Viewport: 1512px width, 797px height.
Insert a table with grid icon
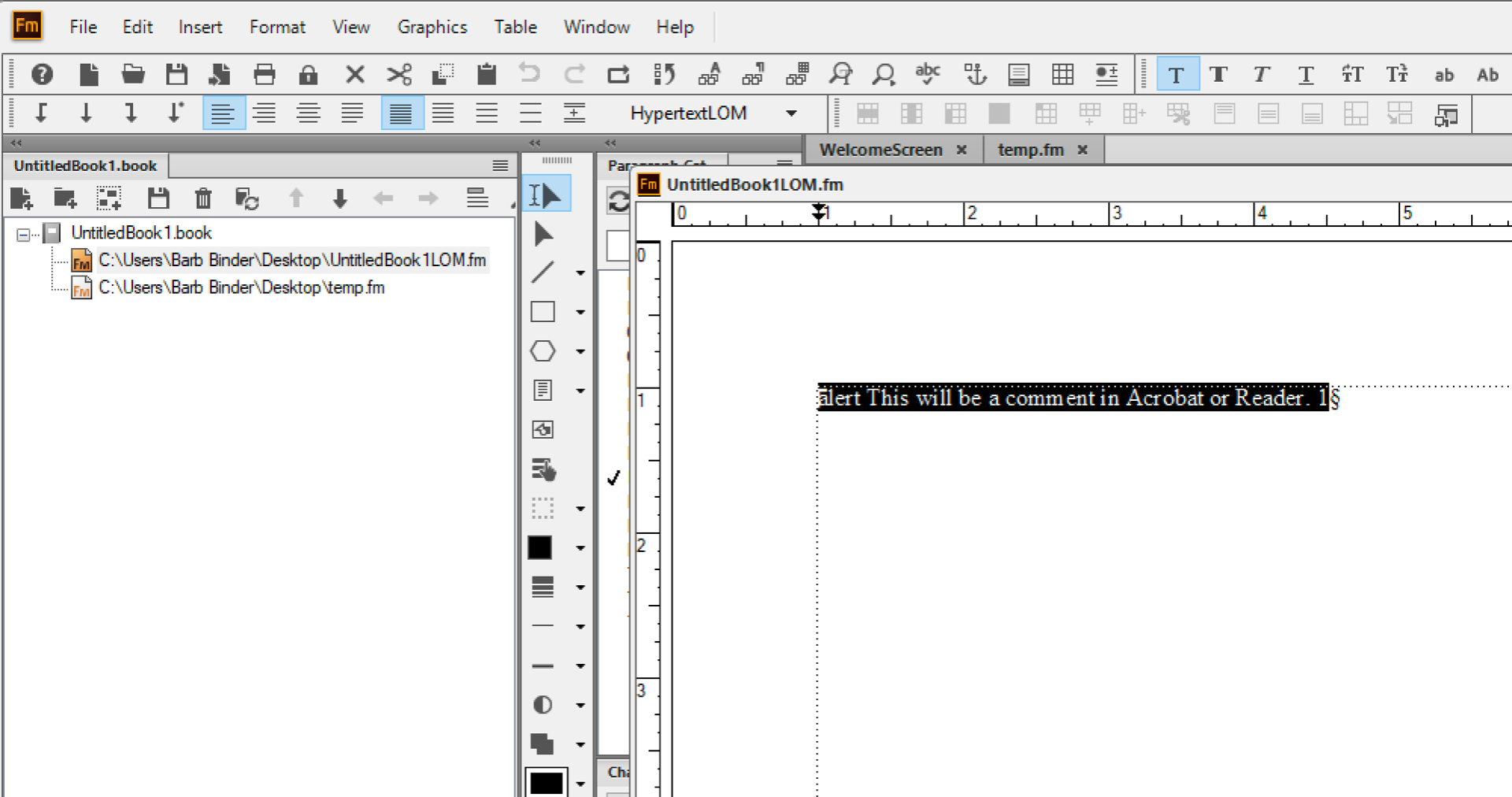click(1062, 75)
